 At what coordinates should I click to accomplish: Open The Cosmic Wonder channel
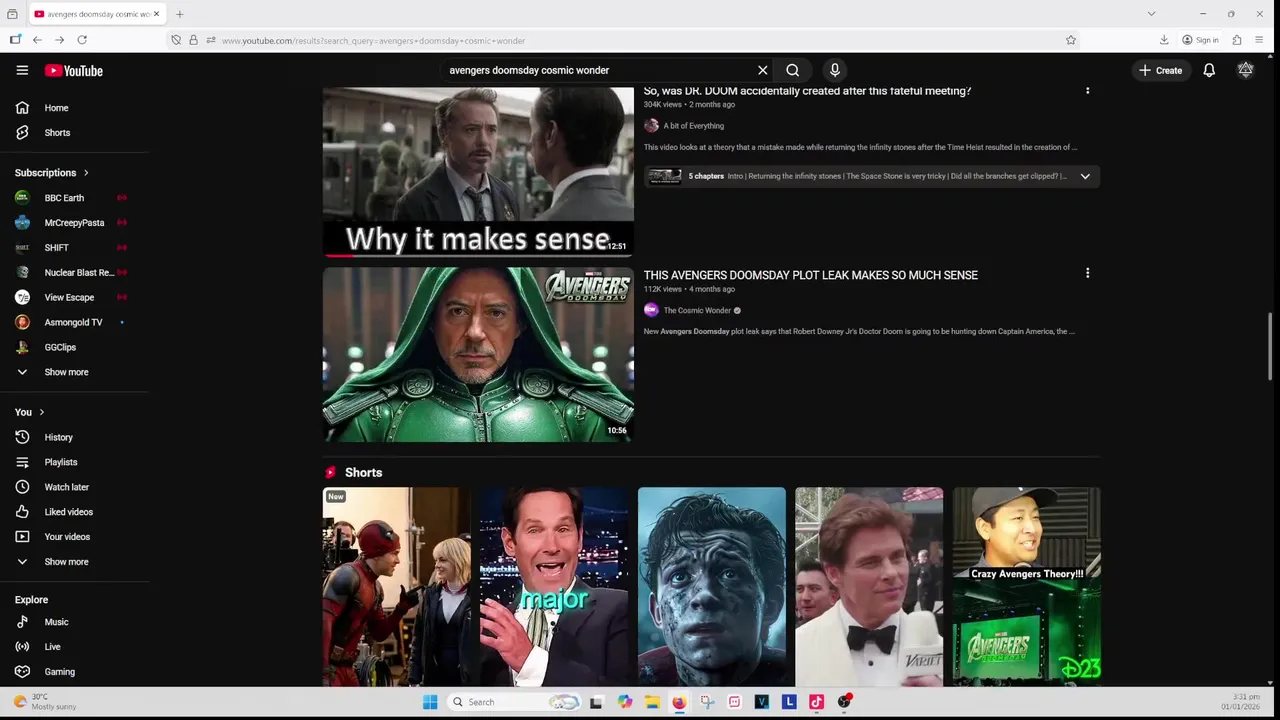[x=697, y=310]
